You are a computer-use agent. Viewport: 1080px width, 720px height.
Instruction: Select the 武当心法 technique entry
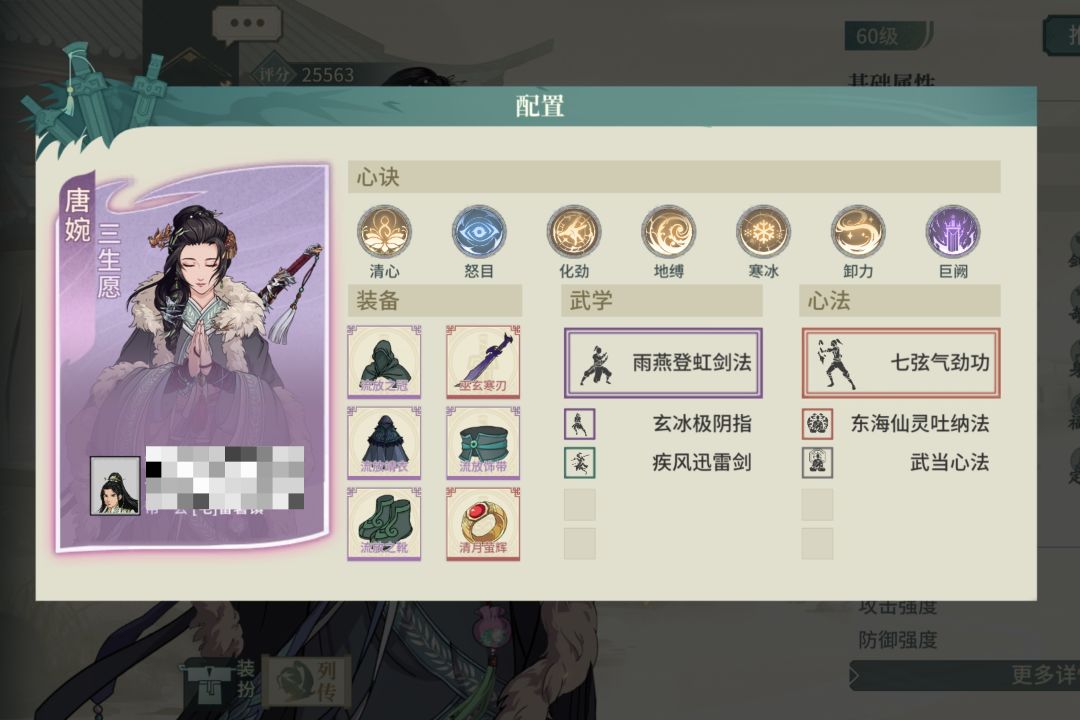coord(897,462)
